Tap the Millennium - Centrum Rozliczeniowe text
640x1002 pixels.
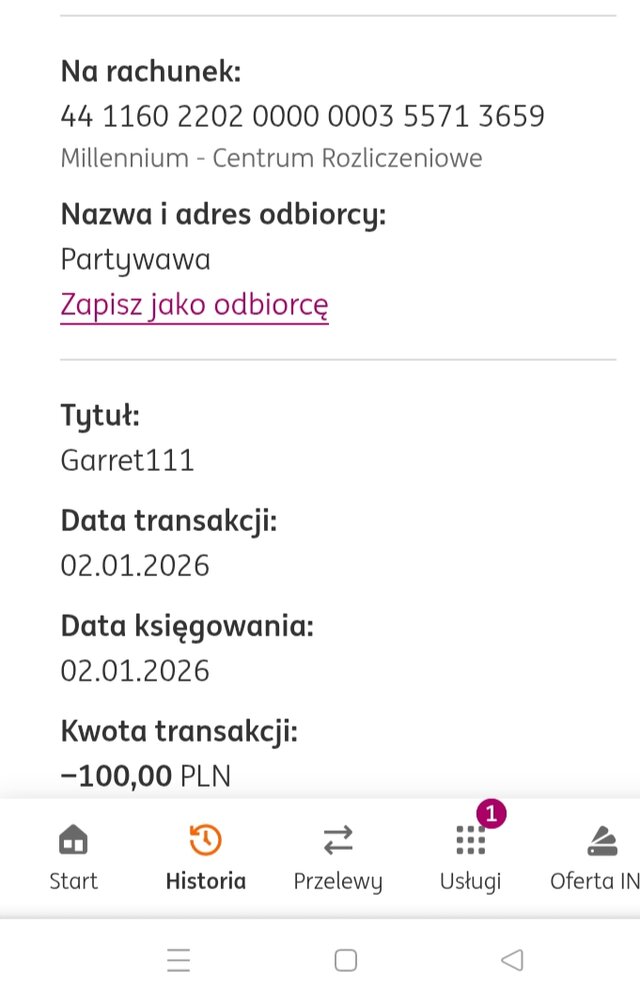[x=271, y=158]
